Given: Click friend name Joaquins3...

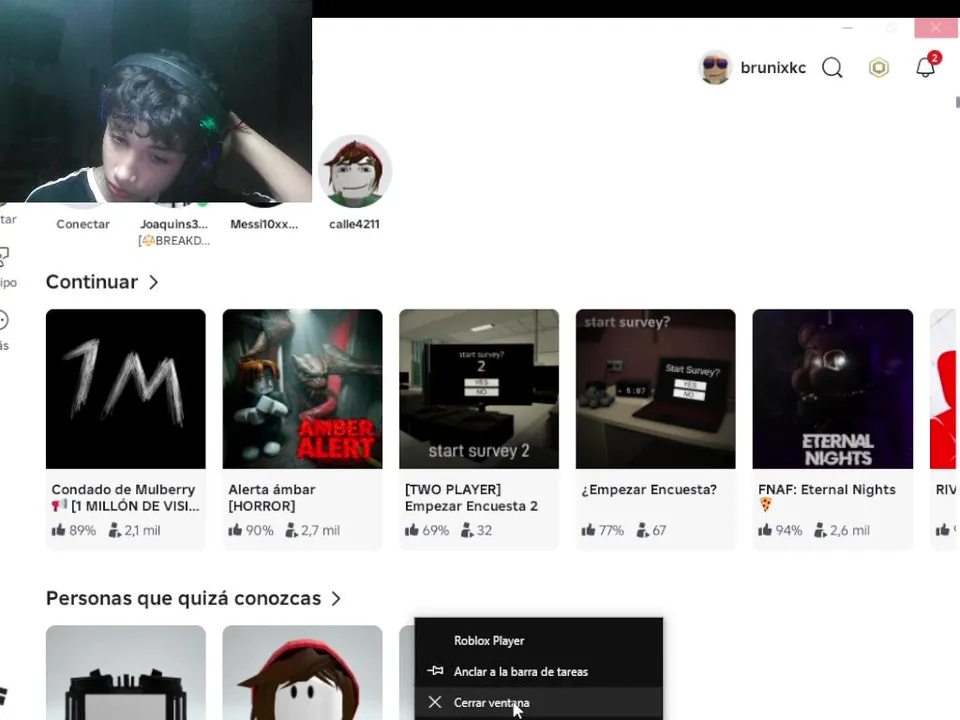Looking at the screenshot, I should 174,224.
